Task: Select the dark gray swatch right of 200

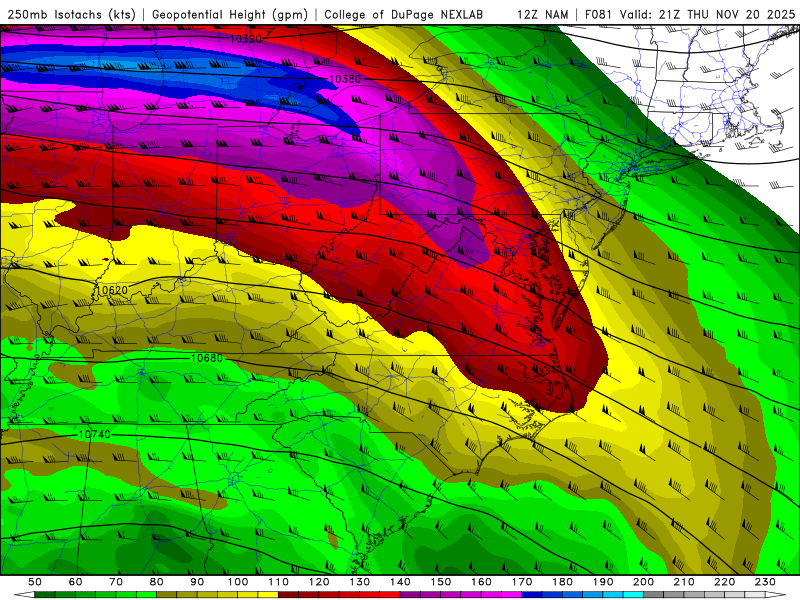Action: click(654, 595)
